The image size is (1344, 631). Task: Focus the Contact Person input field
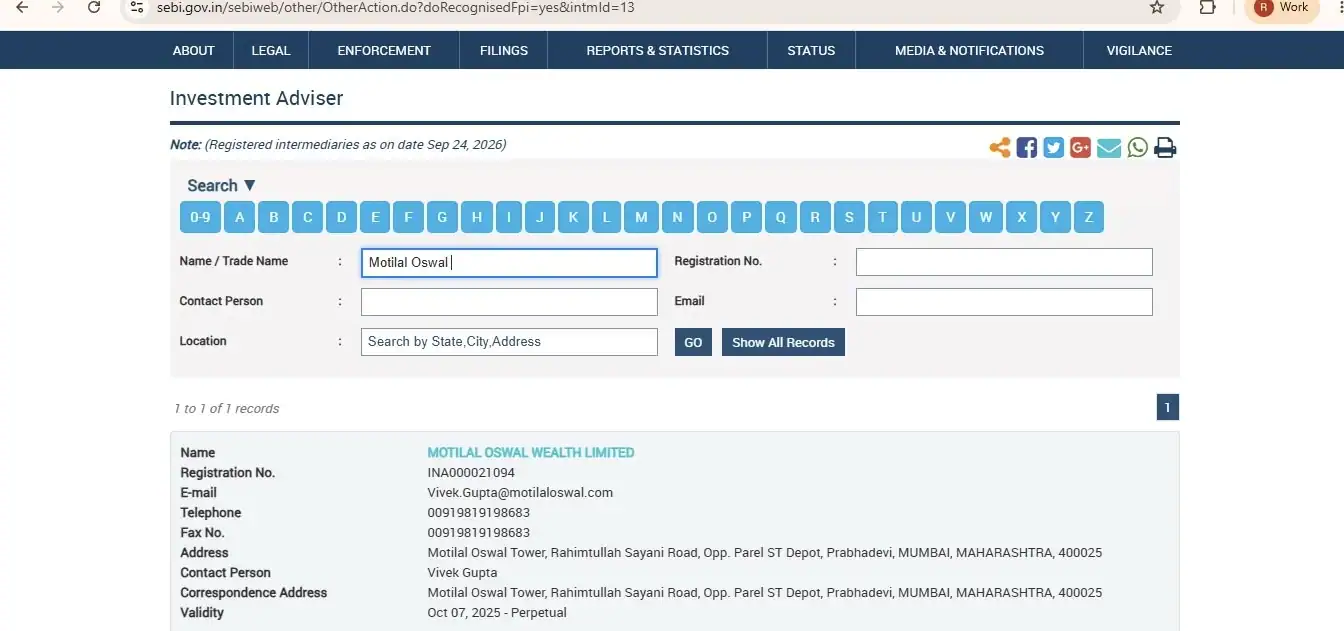509,302
